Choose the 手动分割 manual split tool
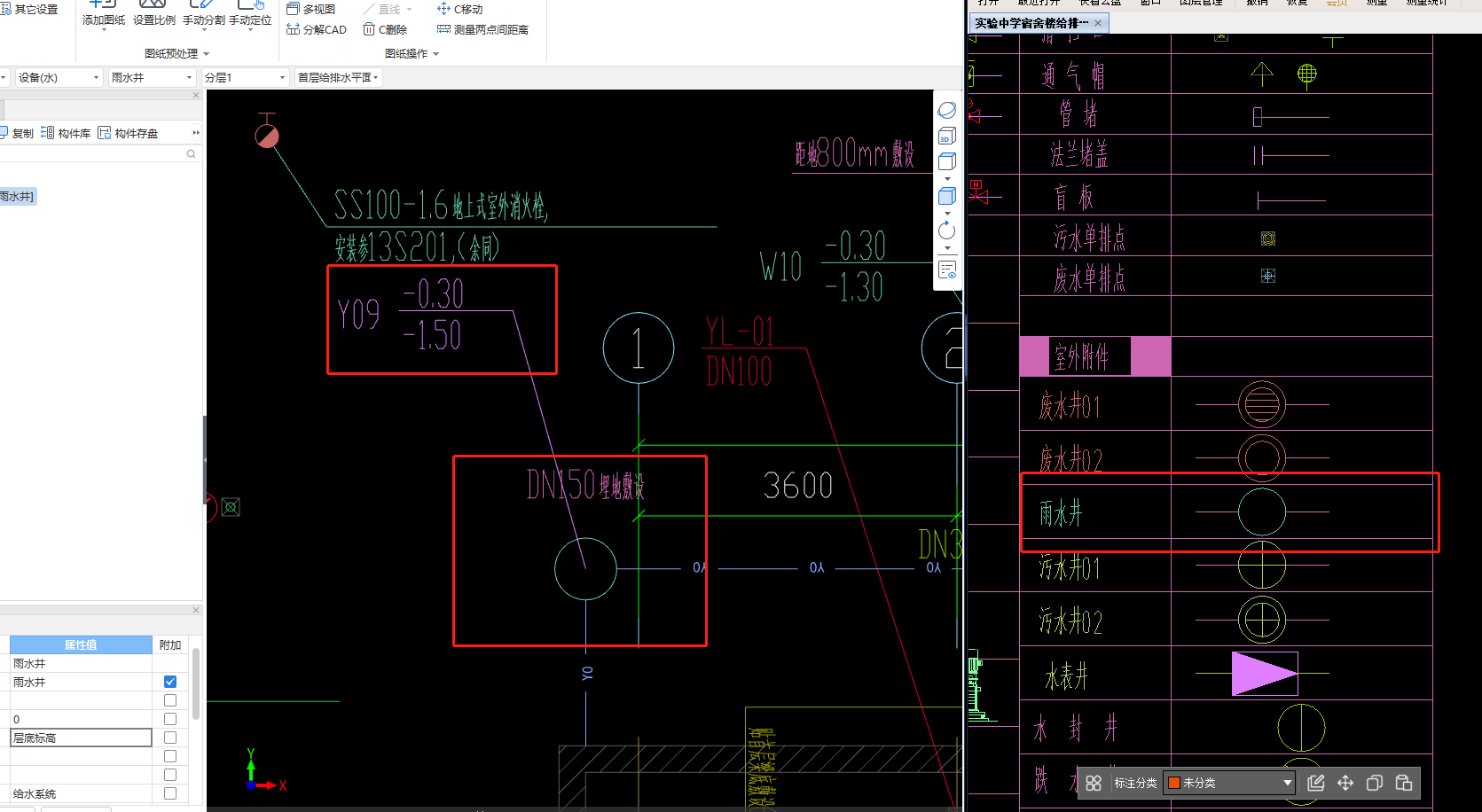 [x=204, y=15]
